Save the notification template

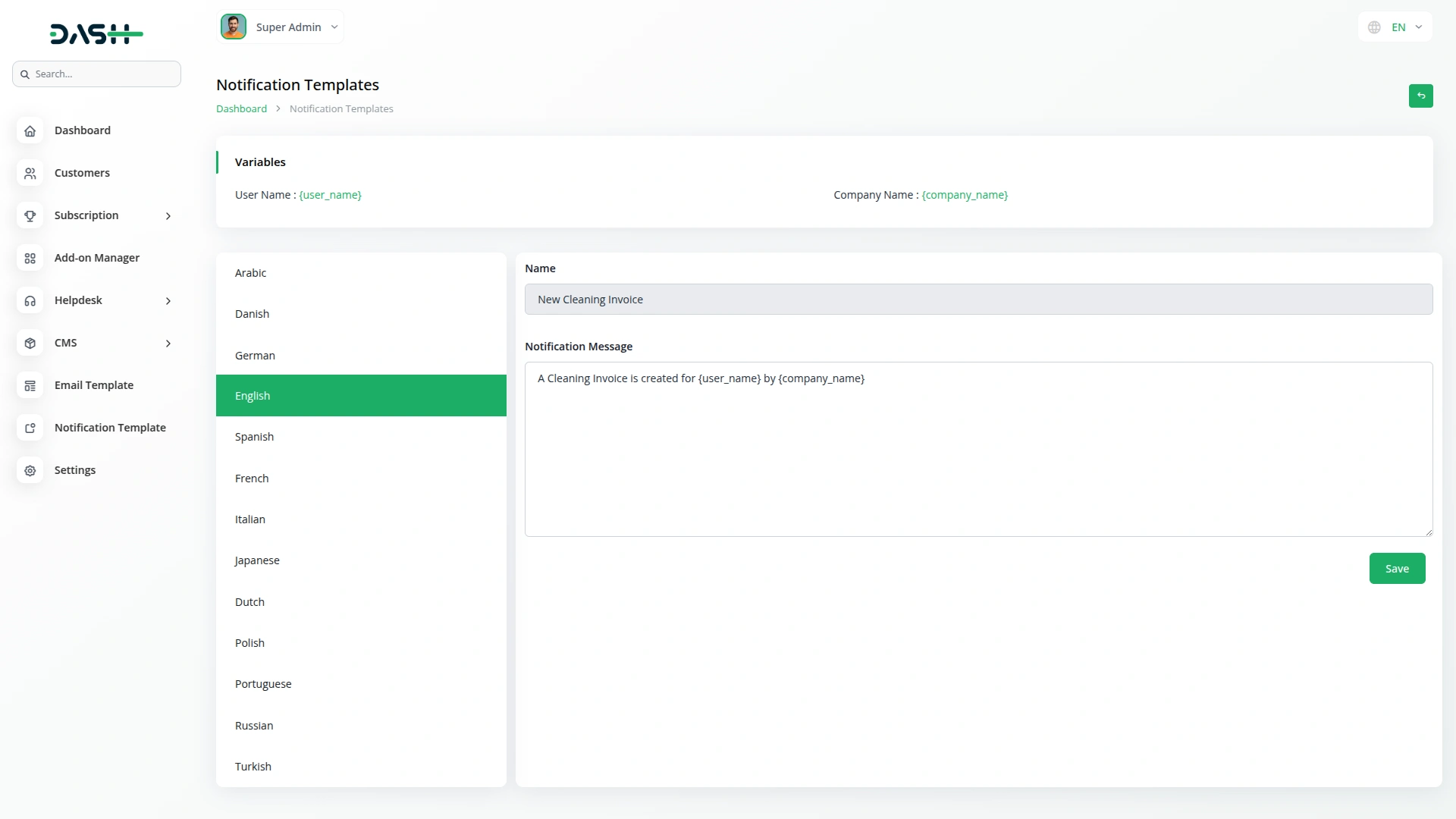pyautogui.click(x=1396, y=569)
